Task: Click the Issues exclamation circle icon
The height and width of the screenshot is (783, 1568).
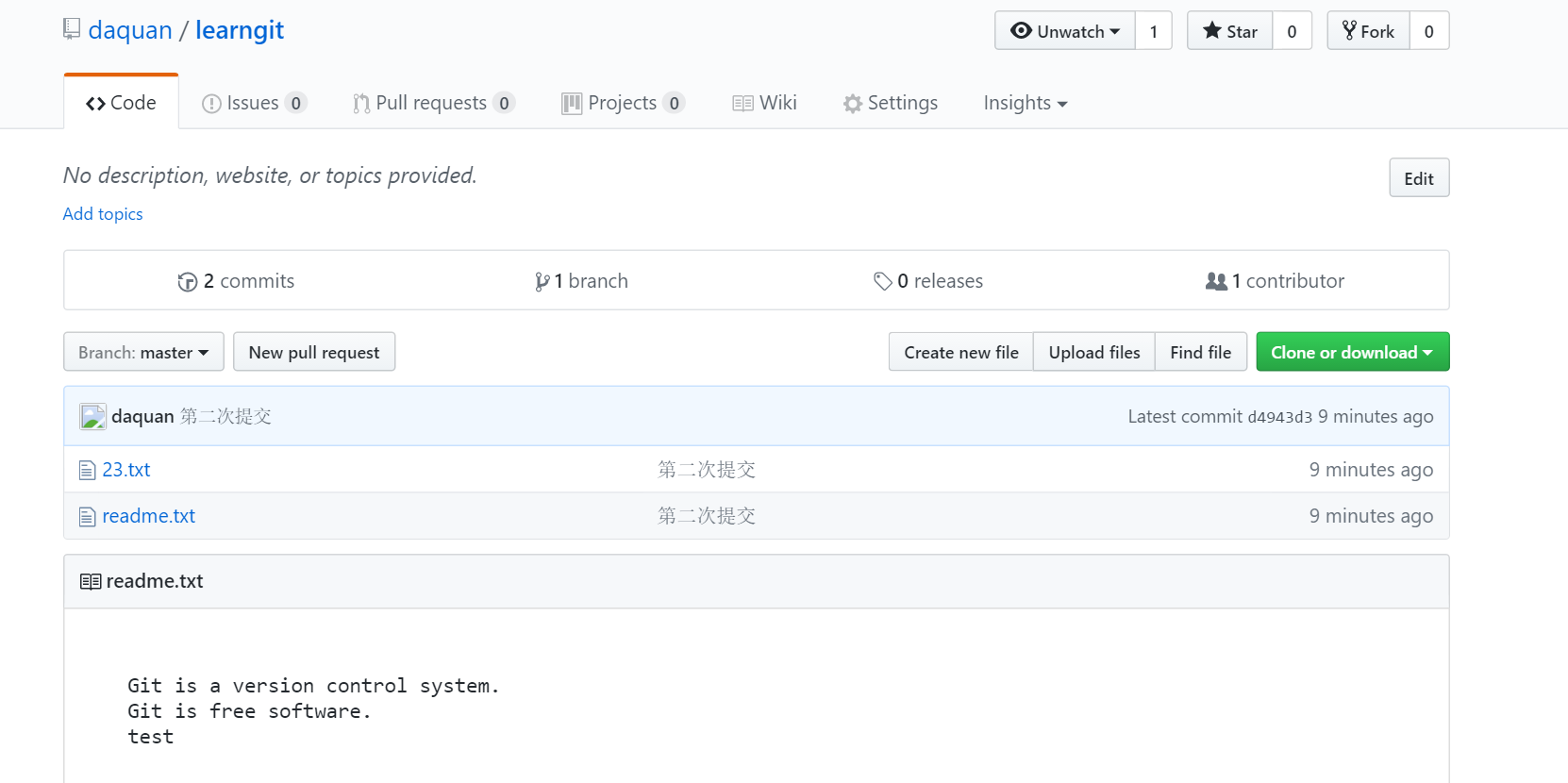Action: click(211, 104)
